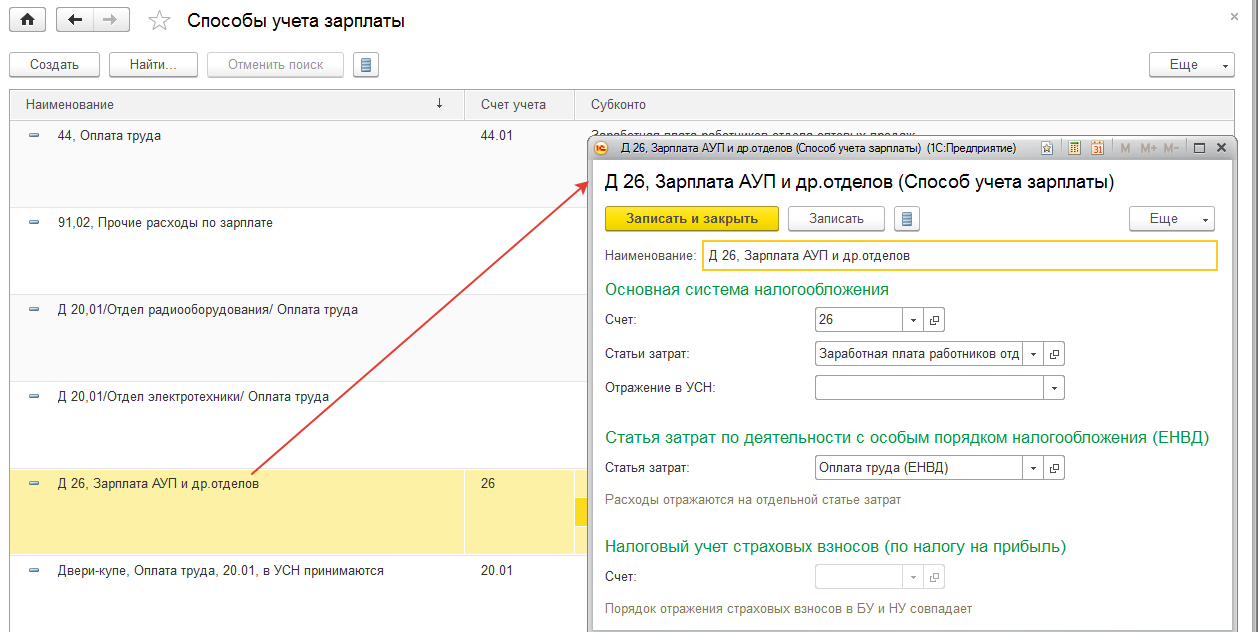This screenshot has width=1258, height=632.
Task: Click report icon next to Записать button
Action: [906, 219]
